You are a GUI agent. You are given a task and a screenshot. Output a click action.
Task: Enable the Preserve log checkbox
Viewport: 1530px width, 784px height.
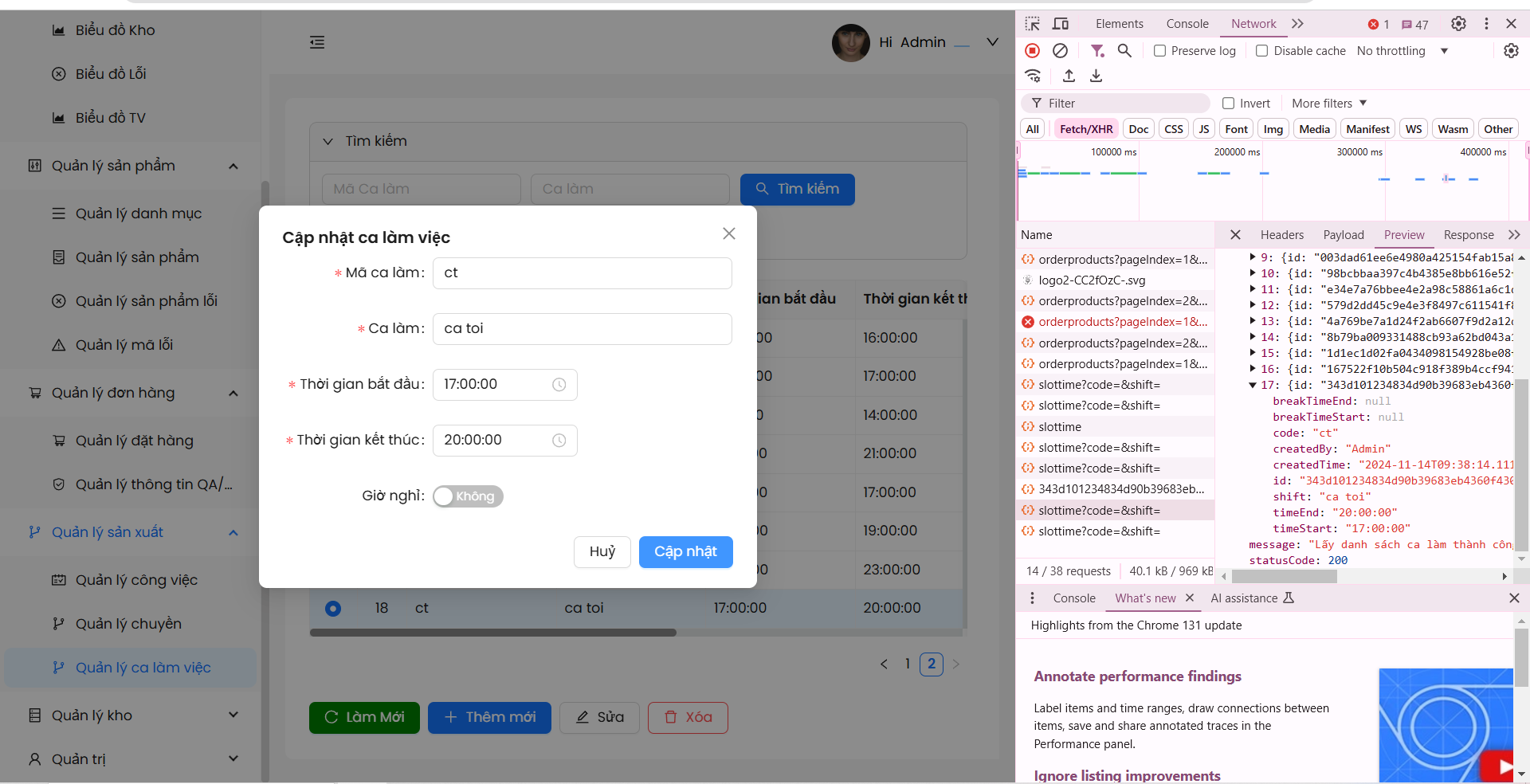pyautogui.click(x=1160, y=51)
